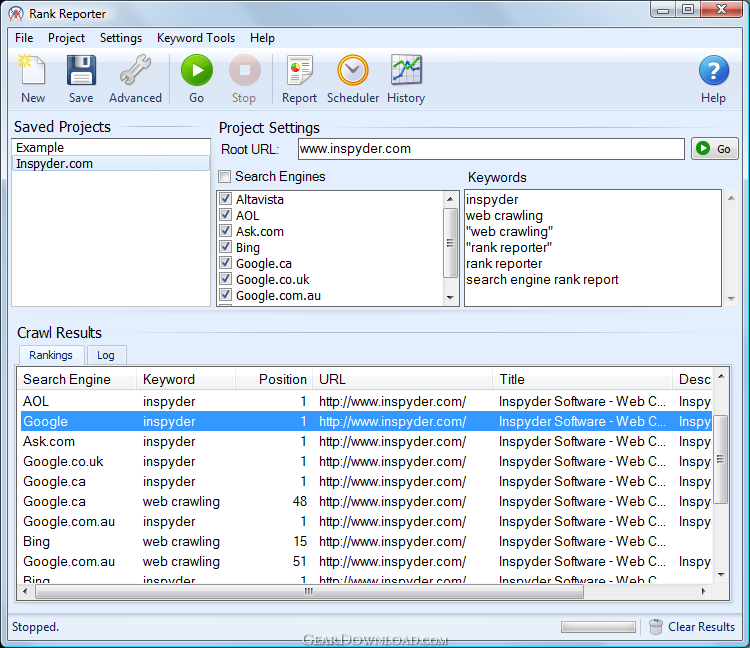Toggle the Search Engines select-all checkbox
The height and width of the screenshot is (648, 750).
click(224, 176)
